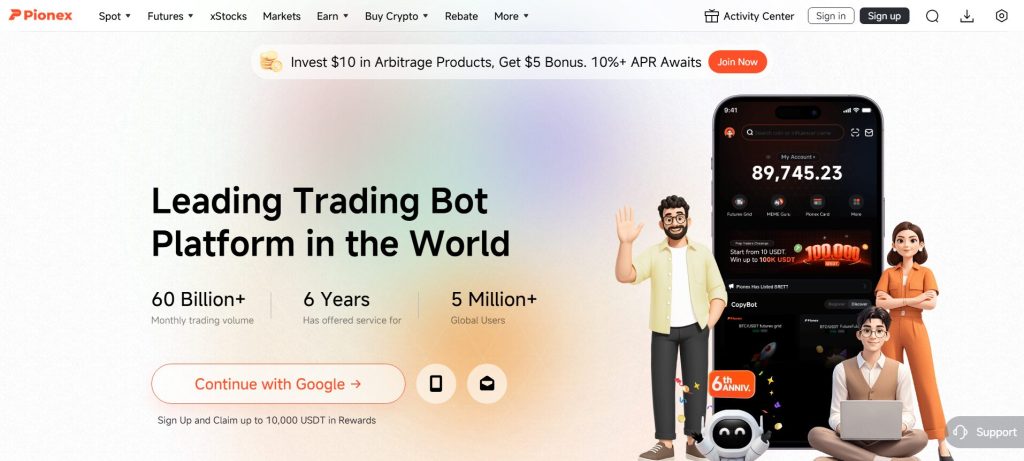Screen dimensions: 1024x461
Task: Click the Pionex logo
Action: coord(40,15)
